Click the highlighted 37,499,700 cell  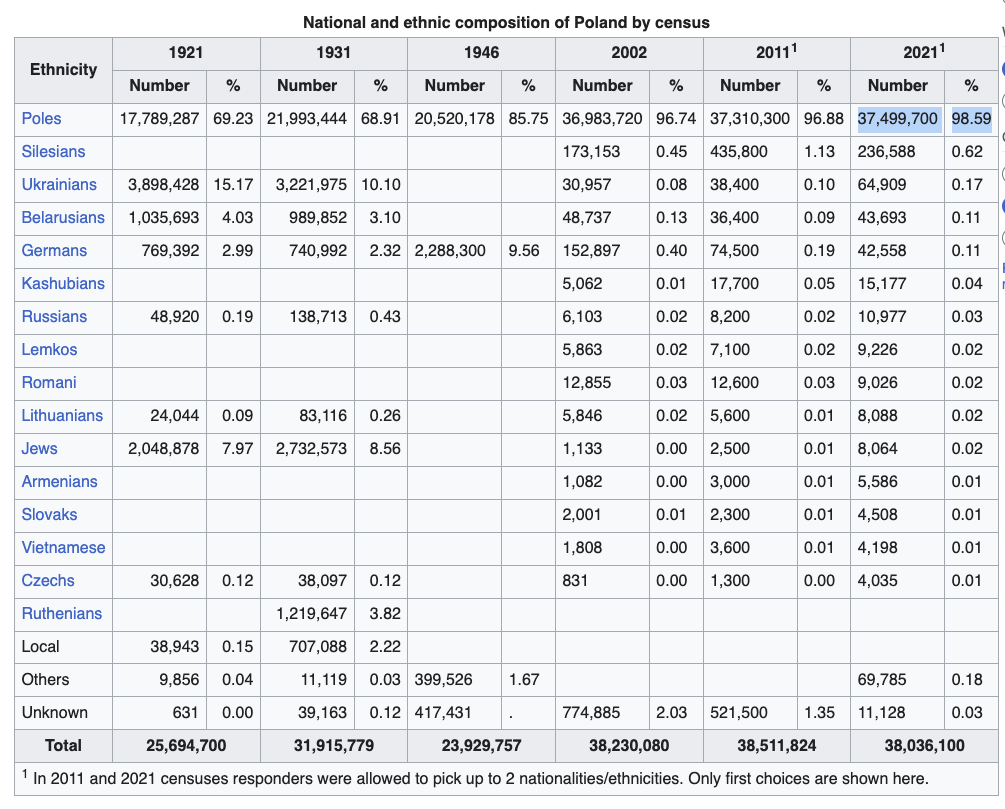click(899, 119)
